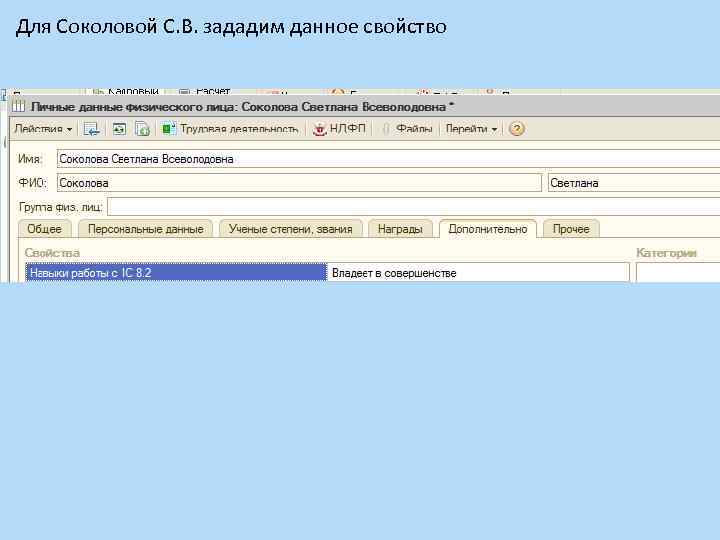The image size is (720, 540).
Task: Click the Имя input field
Action: 388,159
